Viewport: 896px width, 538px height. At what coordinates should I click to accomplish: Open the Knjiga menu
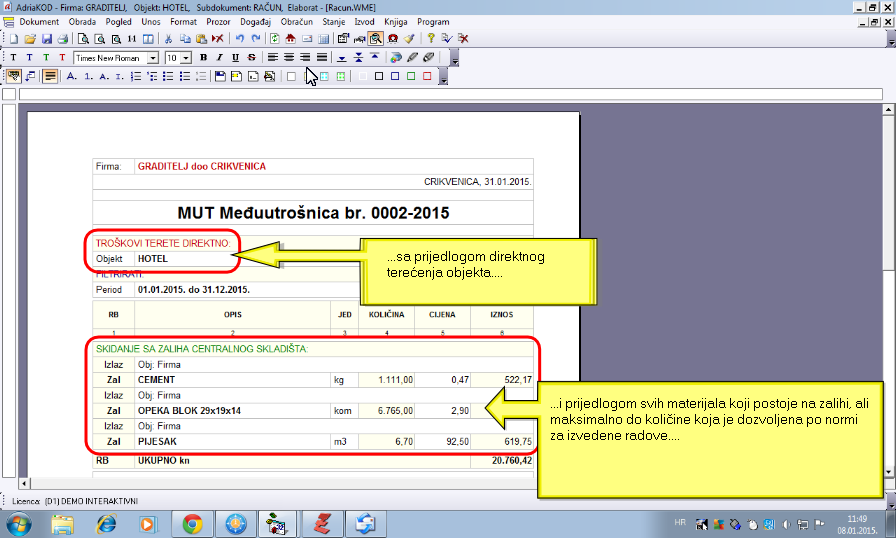(x=395, y=22)
